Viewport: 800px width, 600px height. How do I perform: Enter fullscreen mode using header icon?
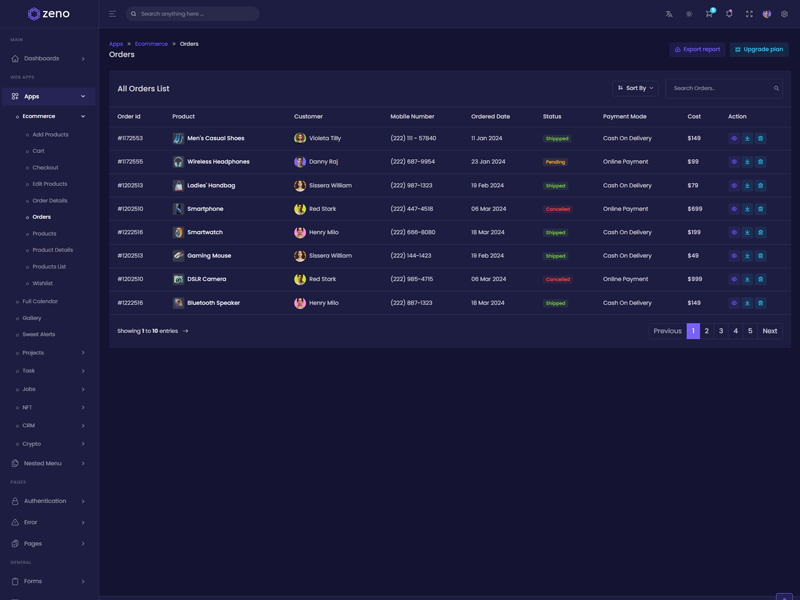749,14
